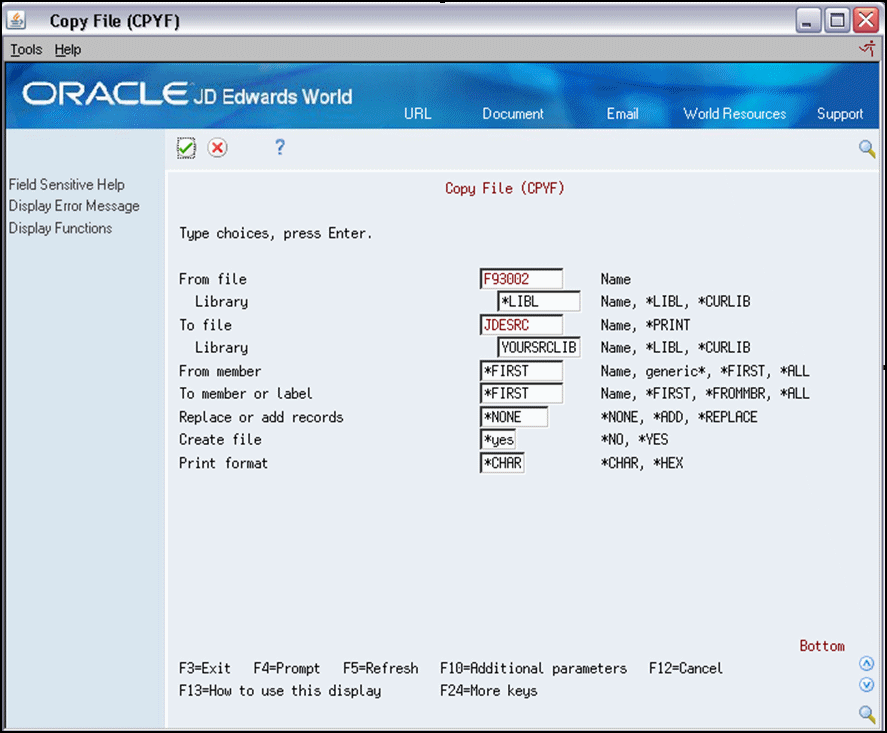The width and height of the screenshot is (887, 733).
Task: Maximize the Copy File window
Action: coord(837,21)
